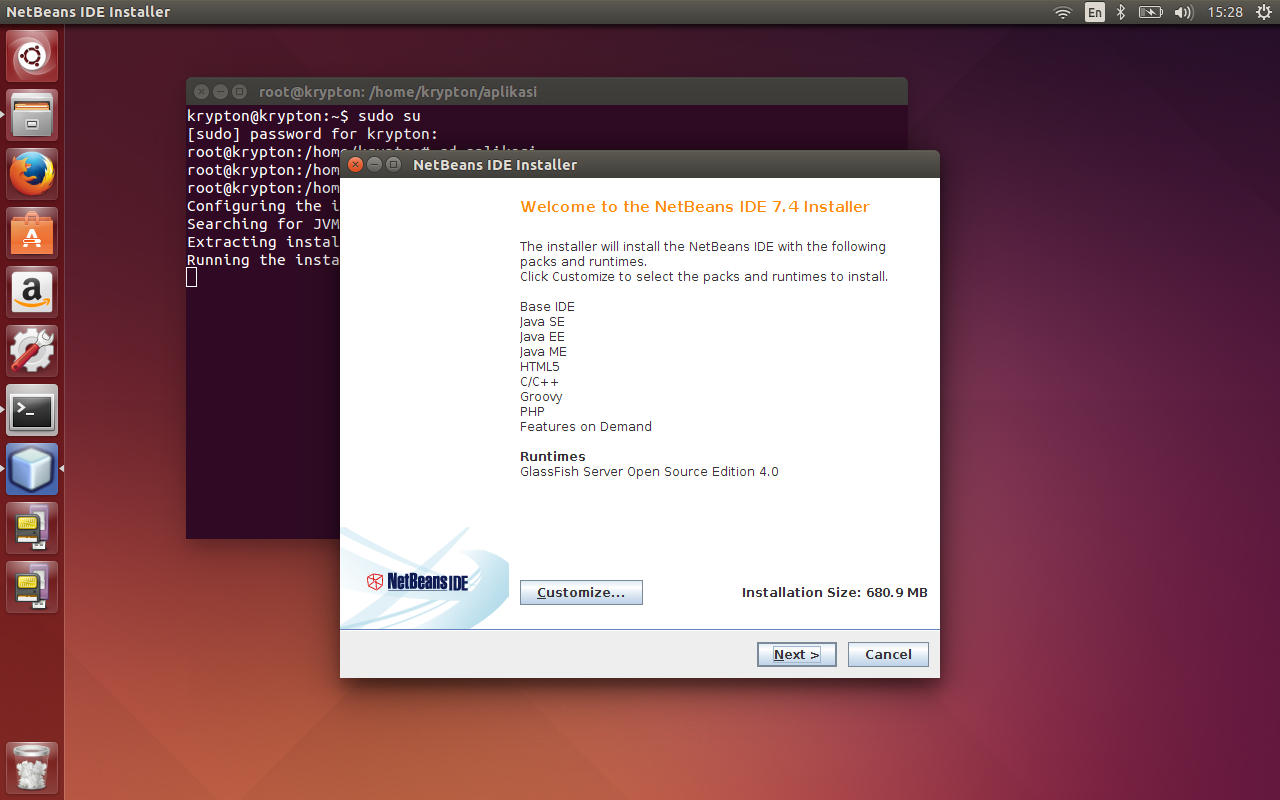Click Next to continue installation

(x=796, y=654)
